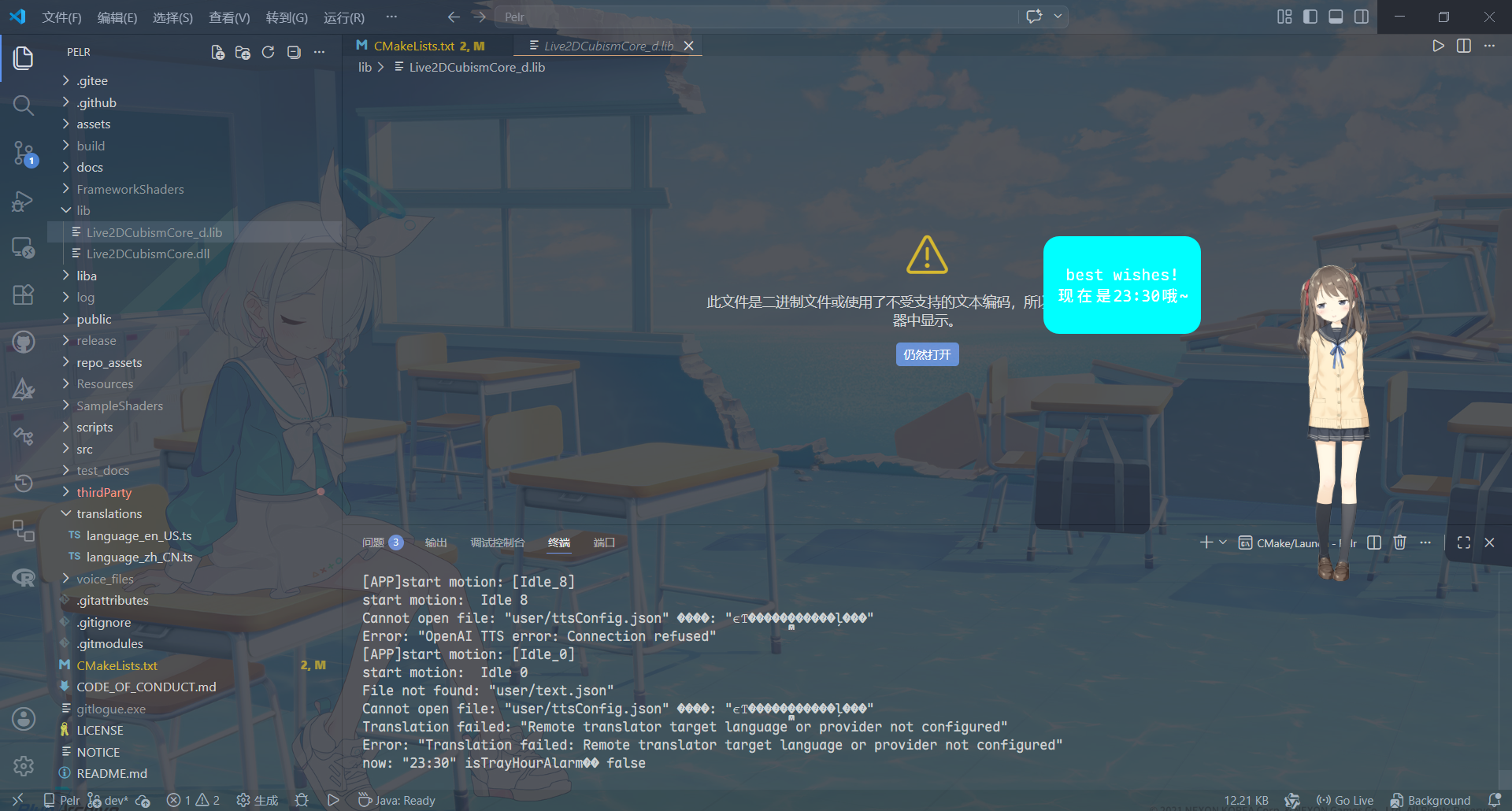This screenshot has height=811, width=1512.
Task: Open language_en_US.ts file in explorer
Action: click(139, 535)
